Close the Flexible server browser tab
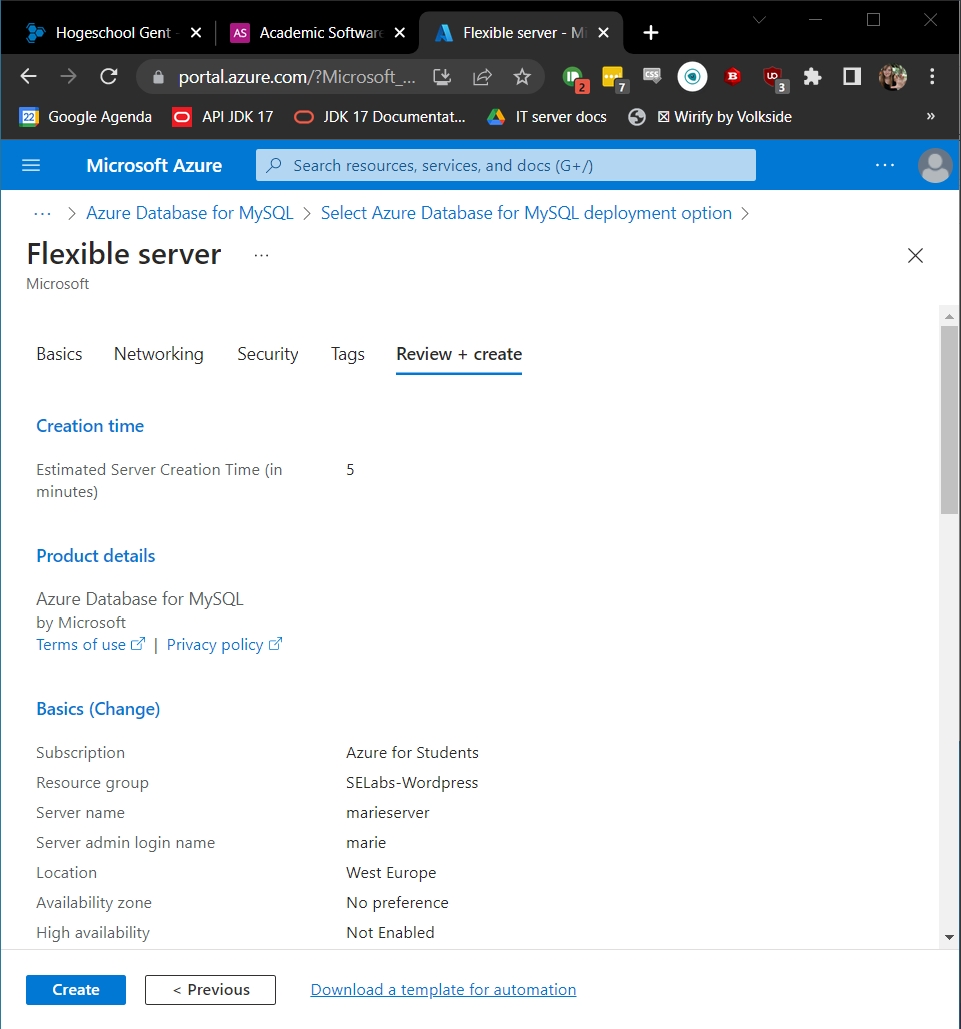The height and width of the screenshot is (1029, 961). pos(603,33)
